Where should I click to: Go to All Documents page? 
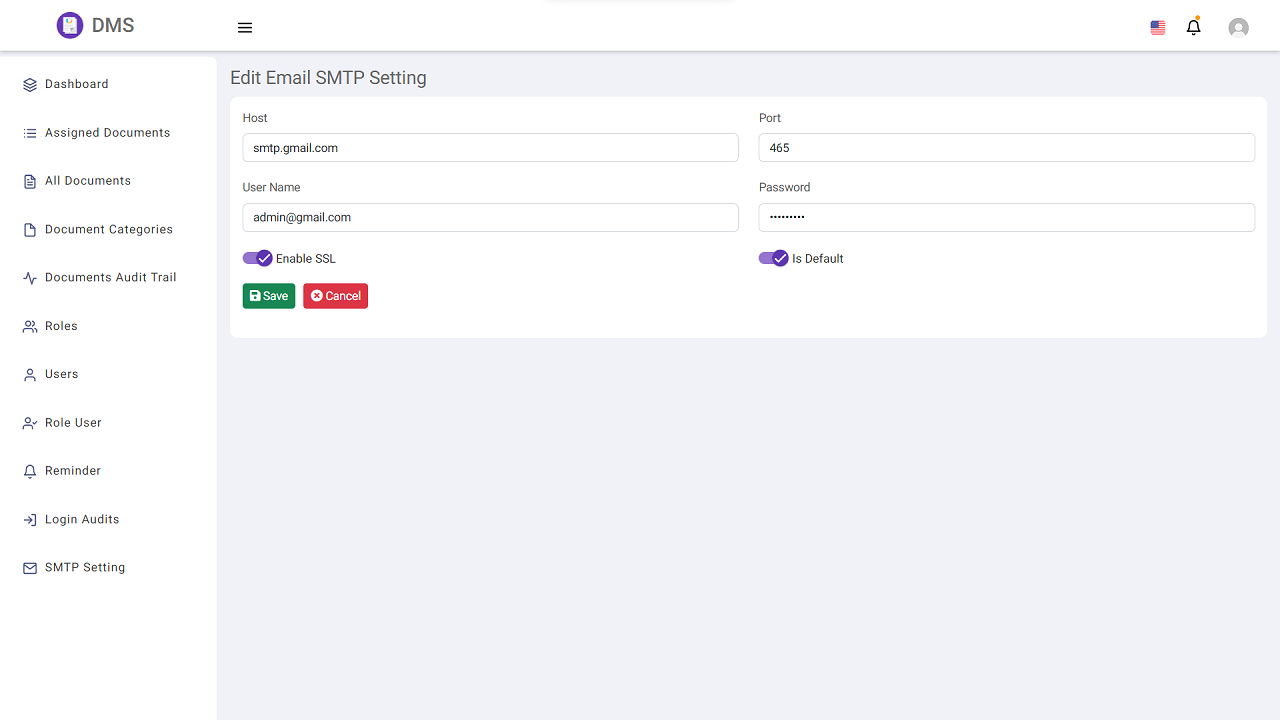(x=88, y=181)
